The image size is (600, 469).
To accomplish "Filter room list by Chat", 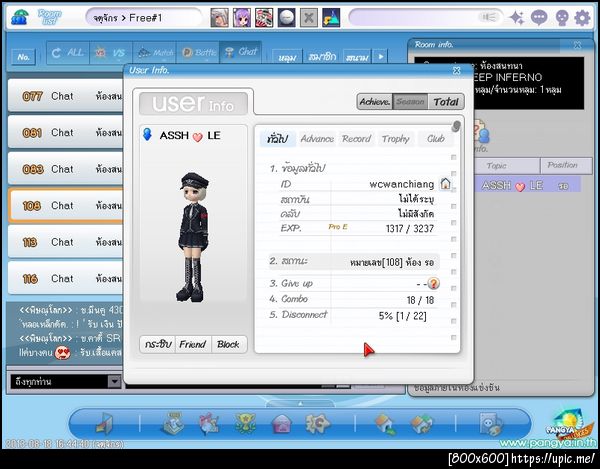I will (x=241, y=52).
